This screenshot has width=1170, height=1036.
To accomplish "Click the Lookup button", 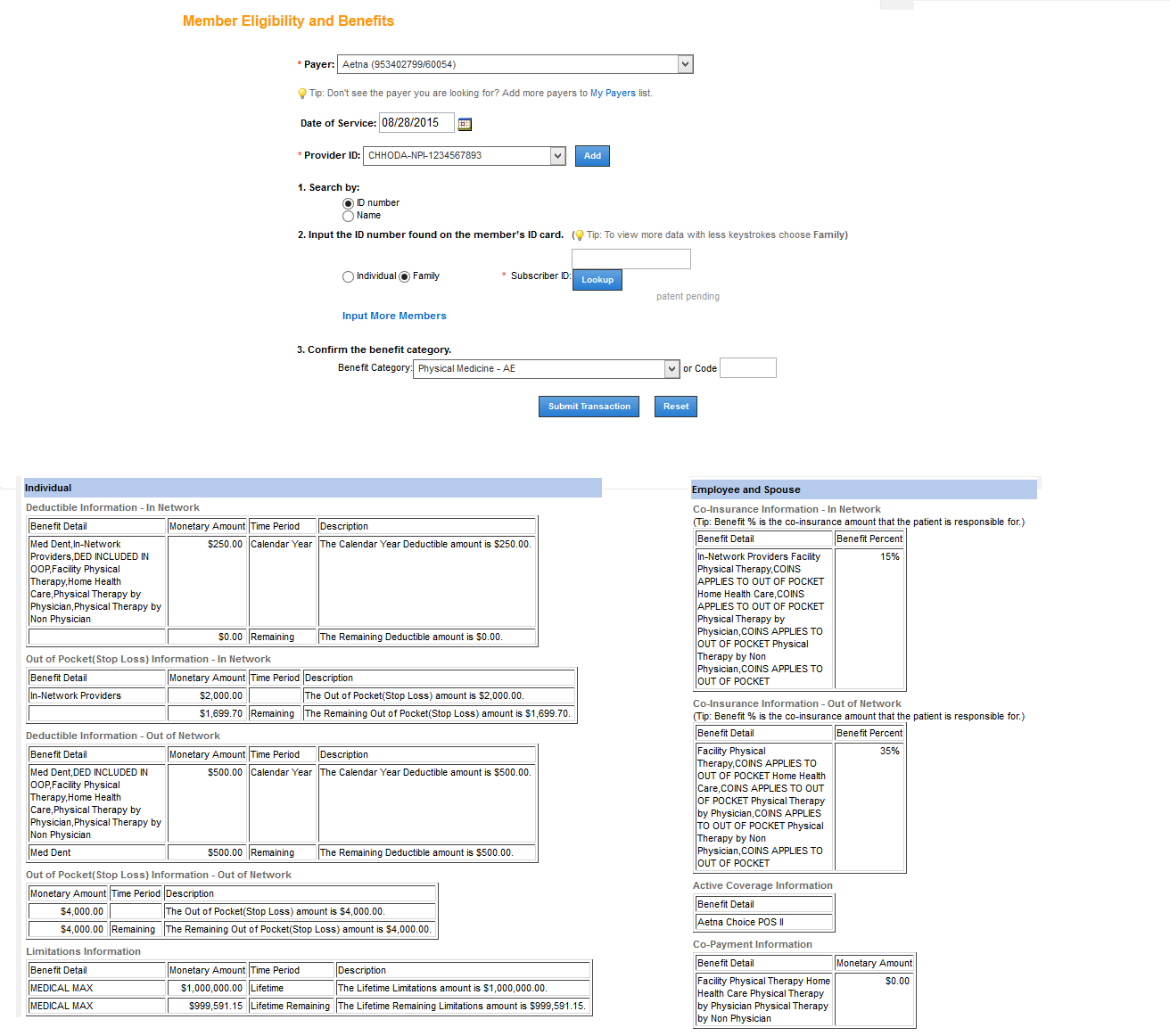I will pos(597,280).
